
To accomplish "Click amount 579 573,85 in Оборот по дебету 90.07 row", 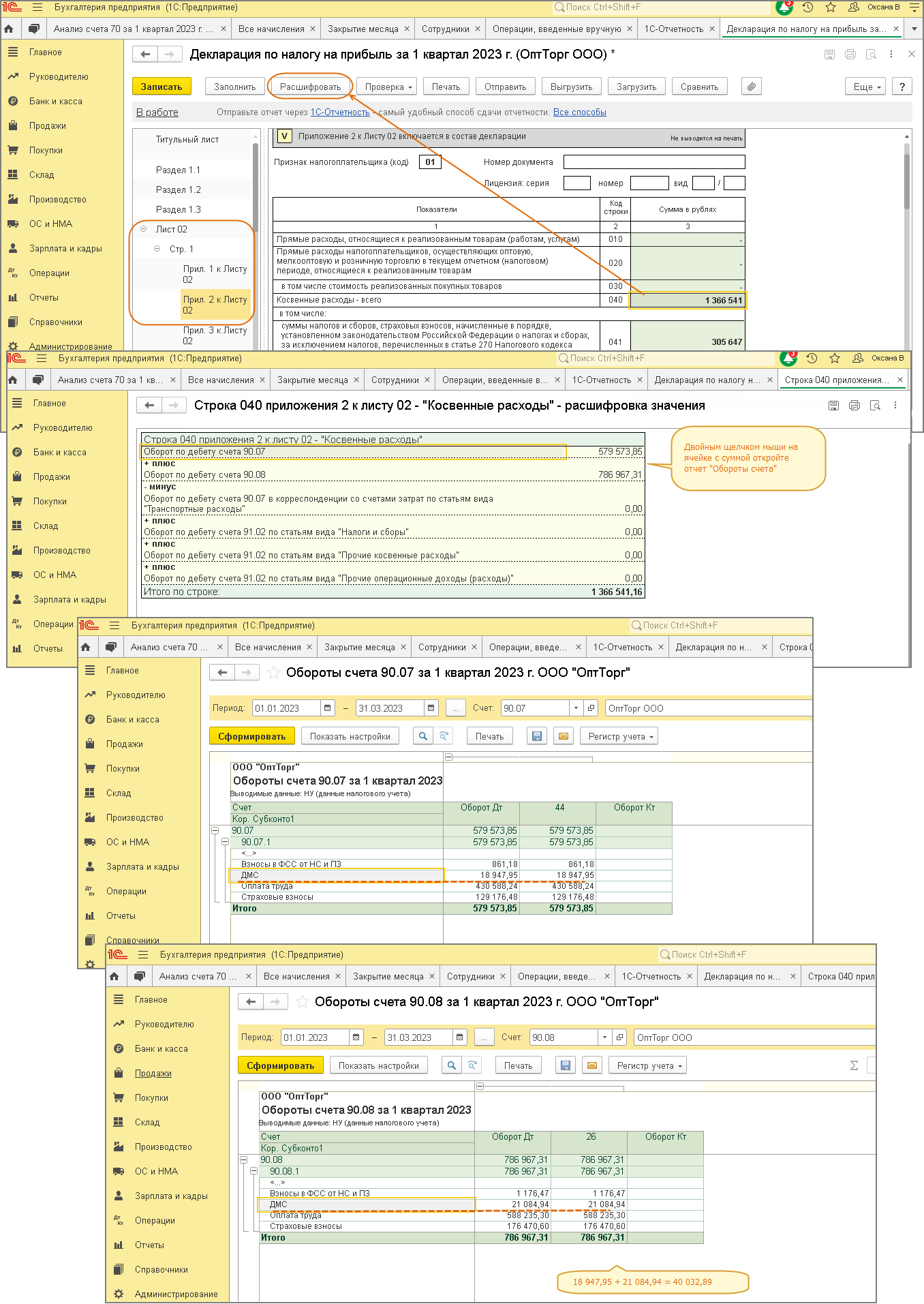I will pyautogui.click(x=619, y=451).
